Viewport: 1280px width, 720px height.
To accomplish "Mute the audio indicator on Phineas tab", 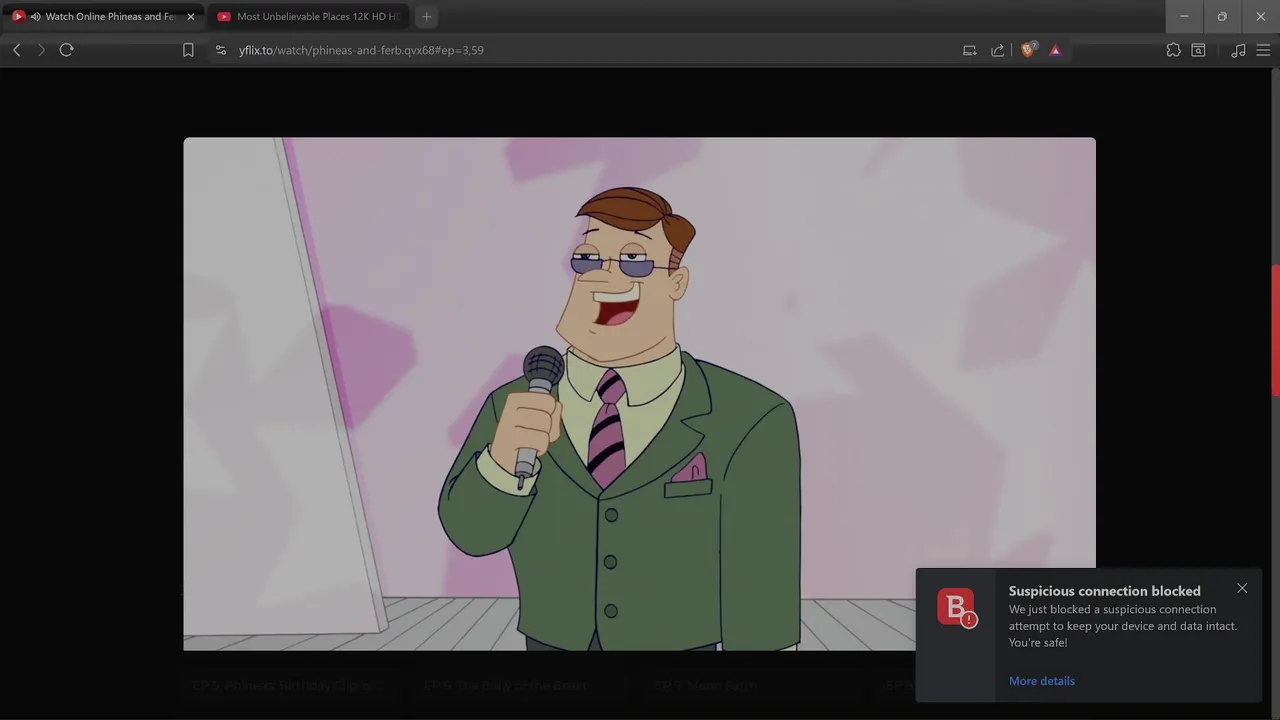I will [36, 17].
